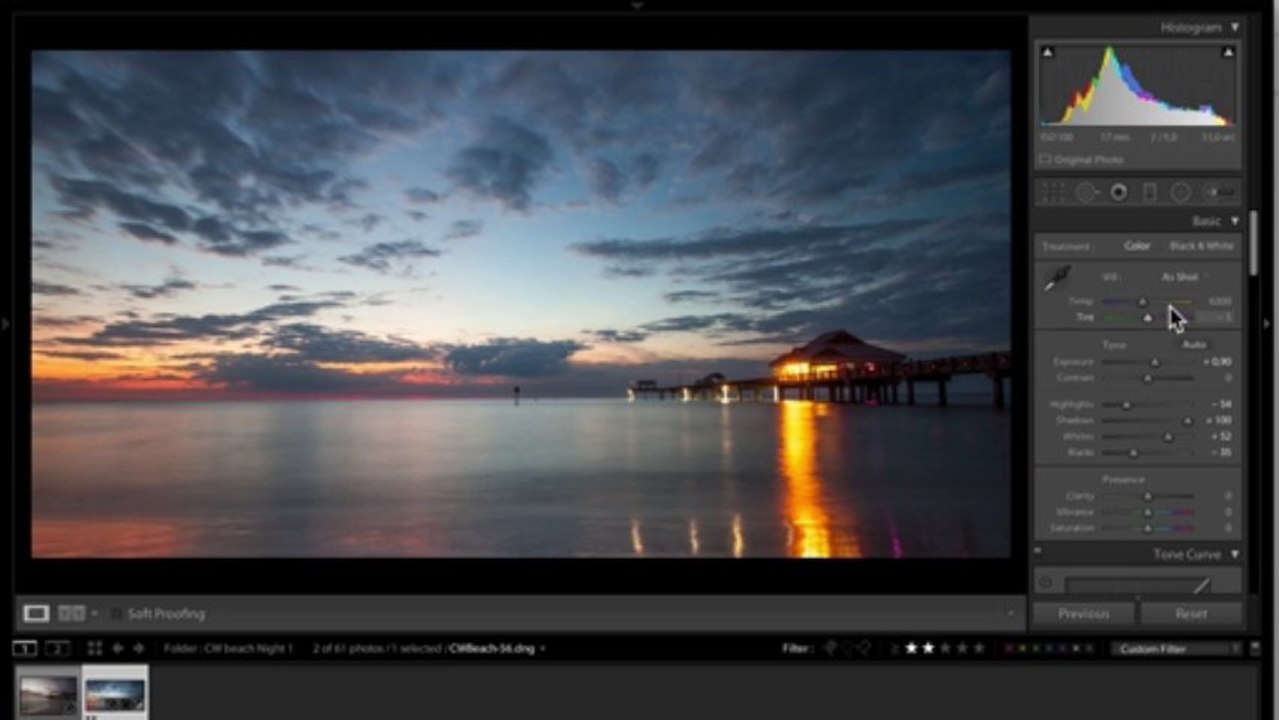This screenshot has height=720, width=1279.
Task: Click the Contrast slider handle
Action: pyautogui.click(x=1147, y=378)
